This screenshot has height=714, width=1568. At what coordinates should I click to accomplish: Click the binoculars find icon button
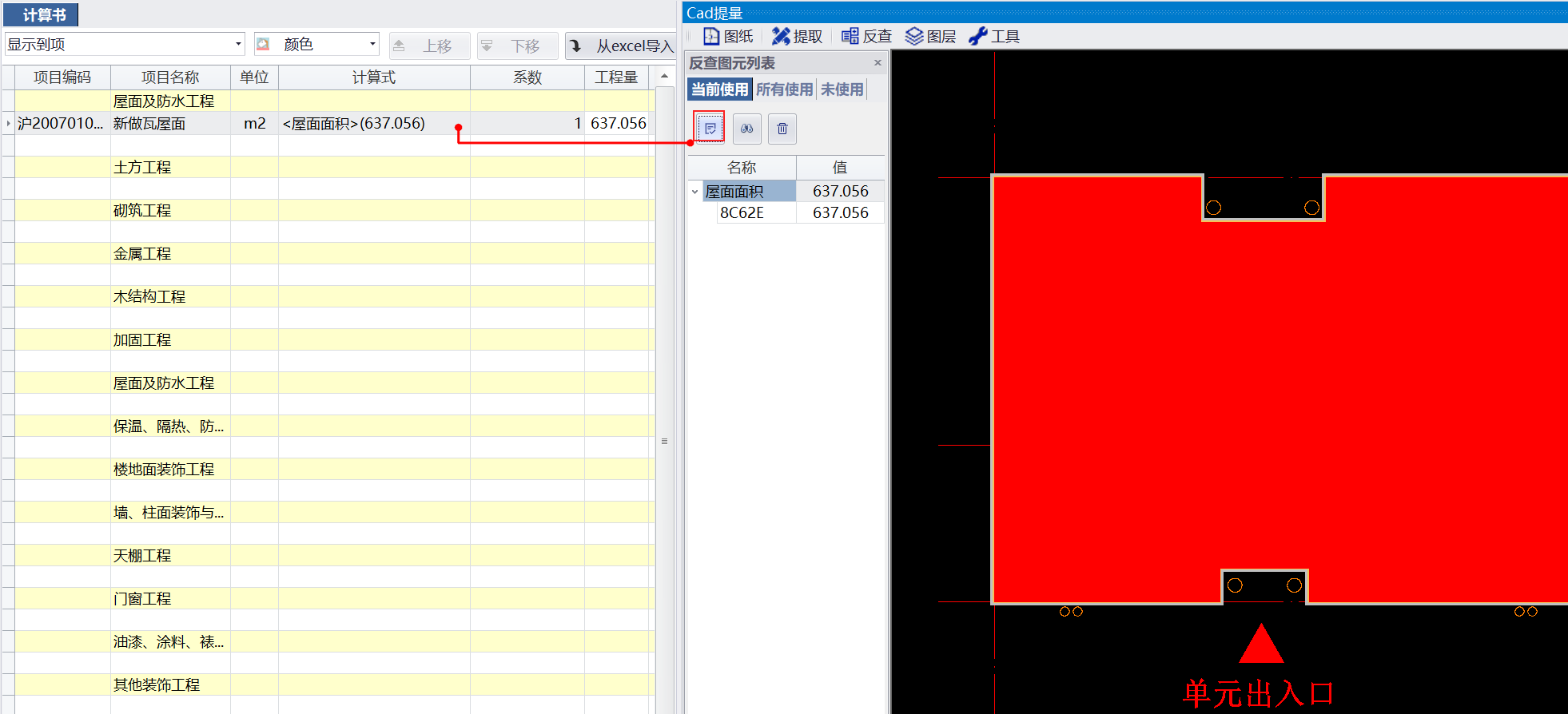click(746, 128)
